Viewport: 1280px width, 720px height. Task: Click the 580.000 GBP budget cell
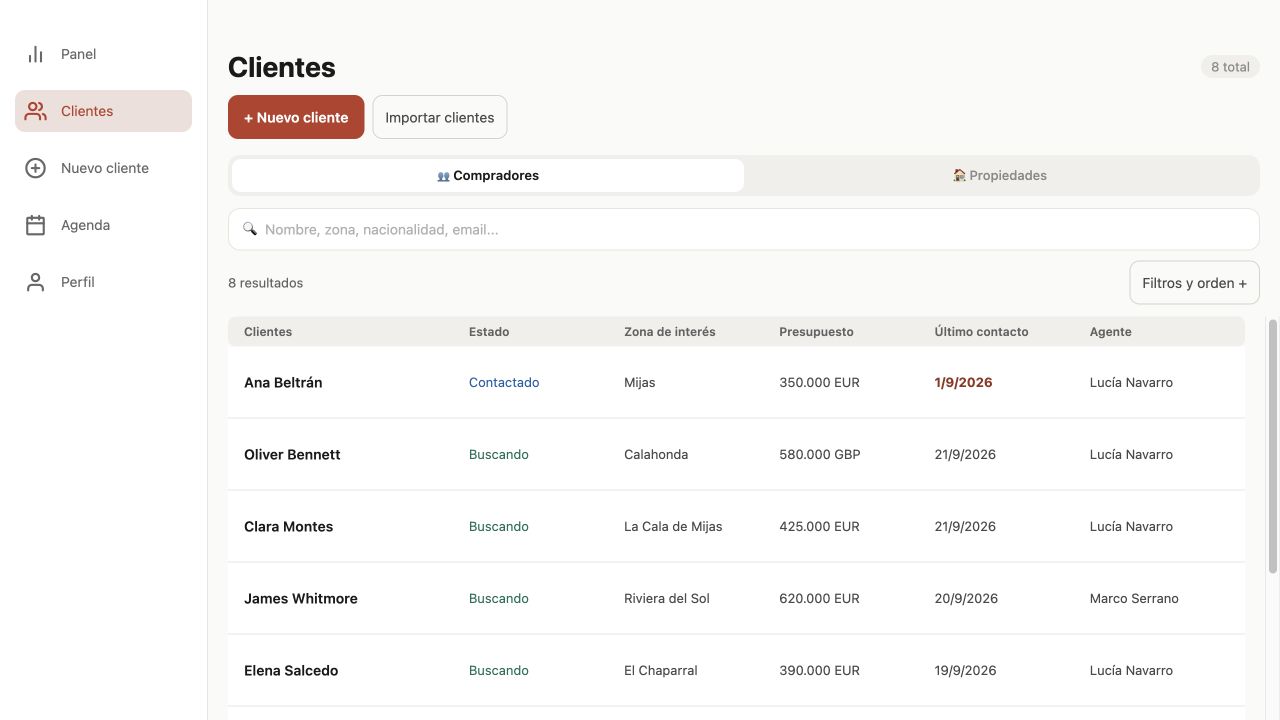click(x=820, y=454)
